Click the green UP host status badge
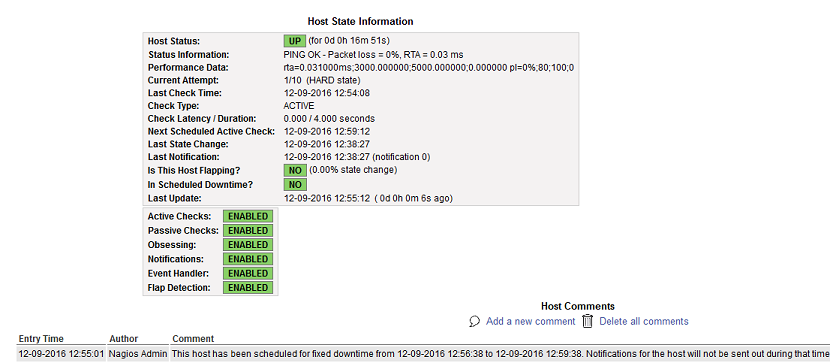The width and height of the screenshot is (830, 363). (x=295, y=41)
